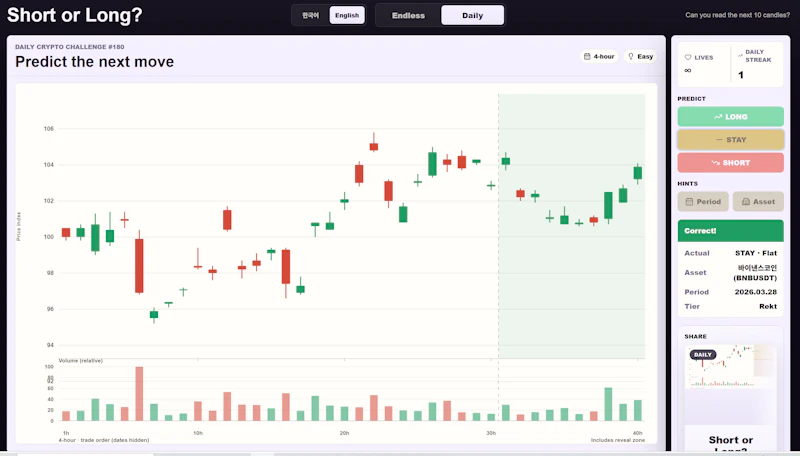Click the calendar icon beside 4-hour
Image resolution: width=800 pixels, height=456 pixels.
(x=587, y=57)
